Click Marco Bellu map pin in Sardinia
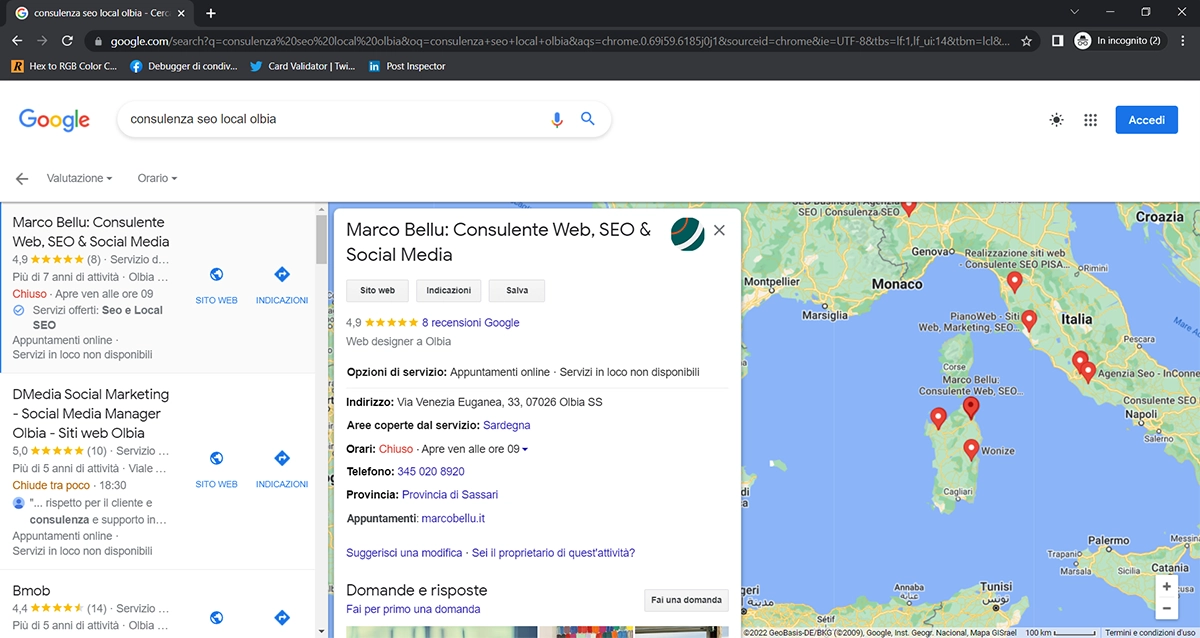The width and height of the screenshot is (1200, 638). [970, 407]
